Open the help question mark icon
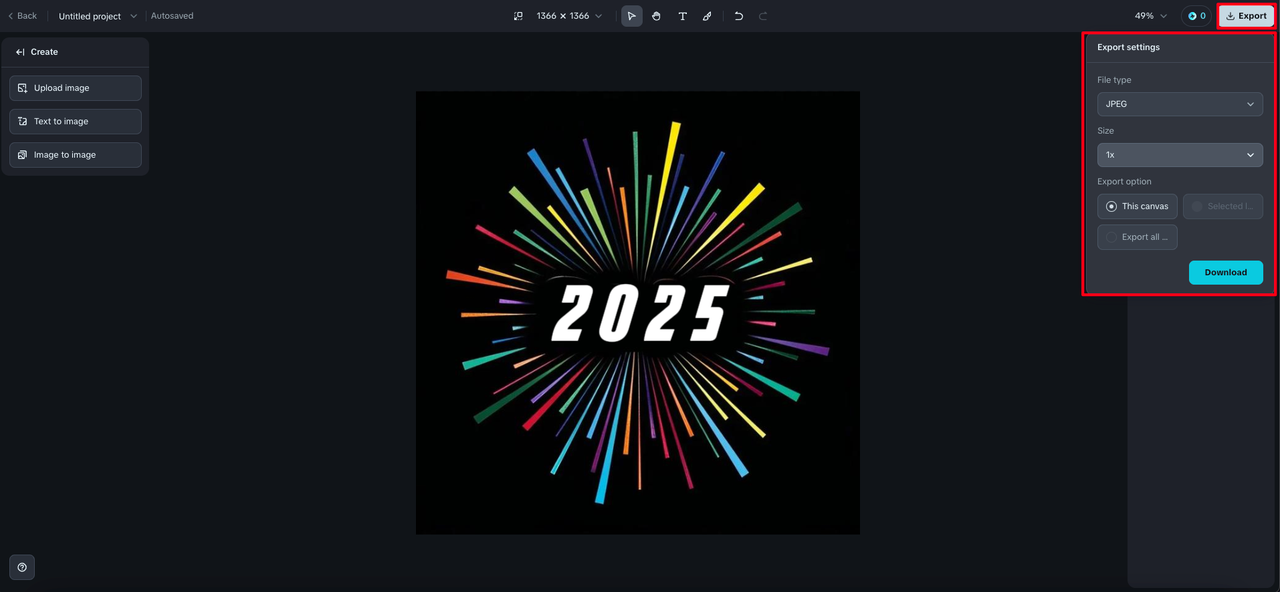 coord(22,567)
